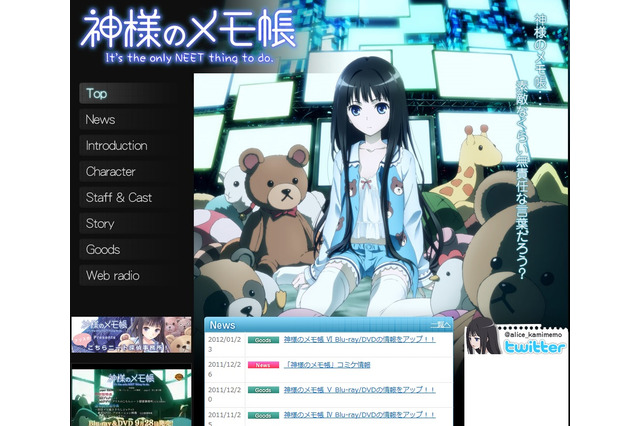This screenshot has height=426, width=640.
Task: Click the 一覧へ link in News header
Action: (x=440, y=325)
